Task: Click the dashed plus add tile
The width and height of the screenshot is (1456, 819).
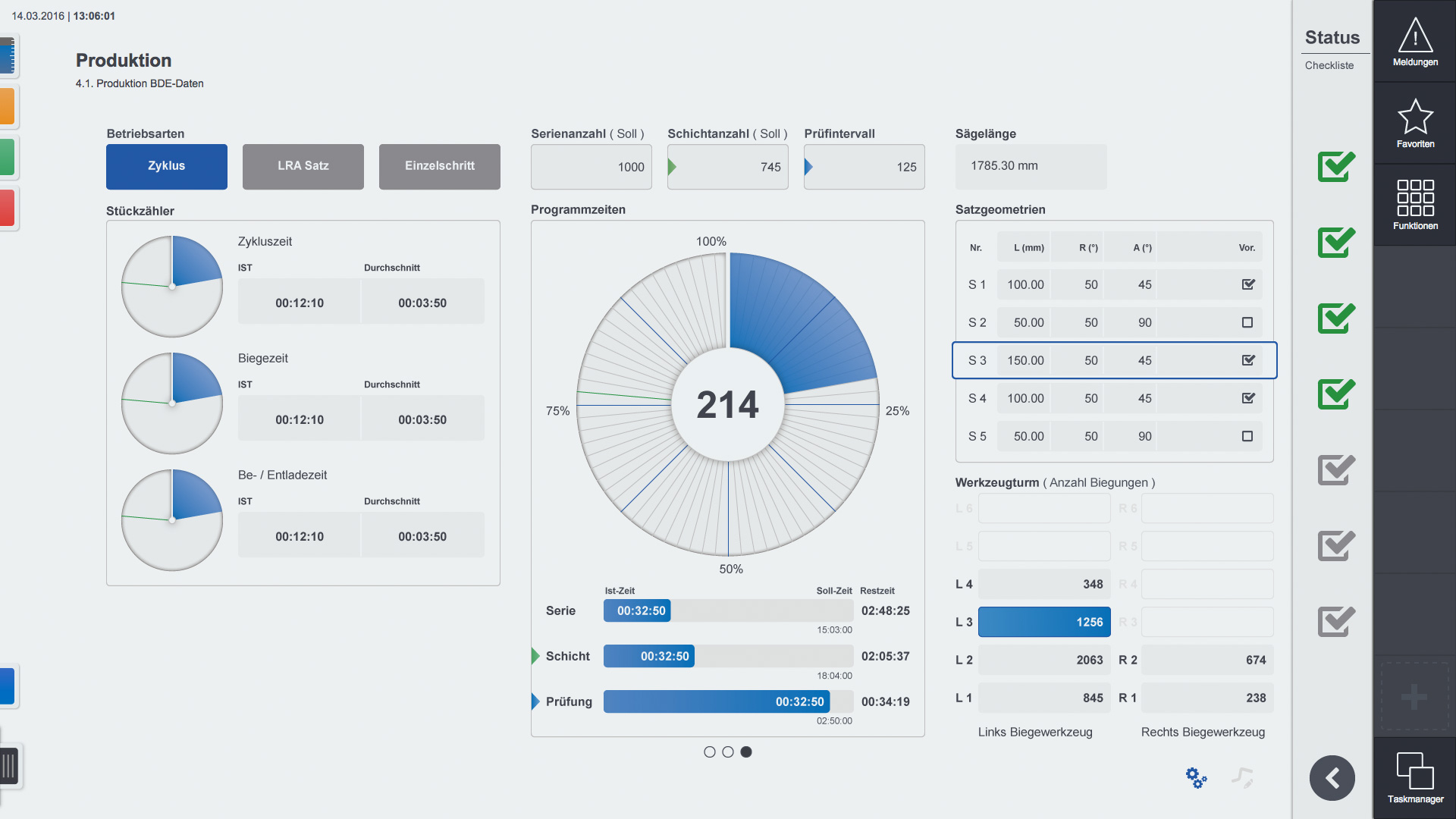Action: pos(1414,696)
